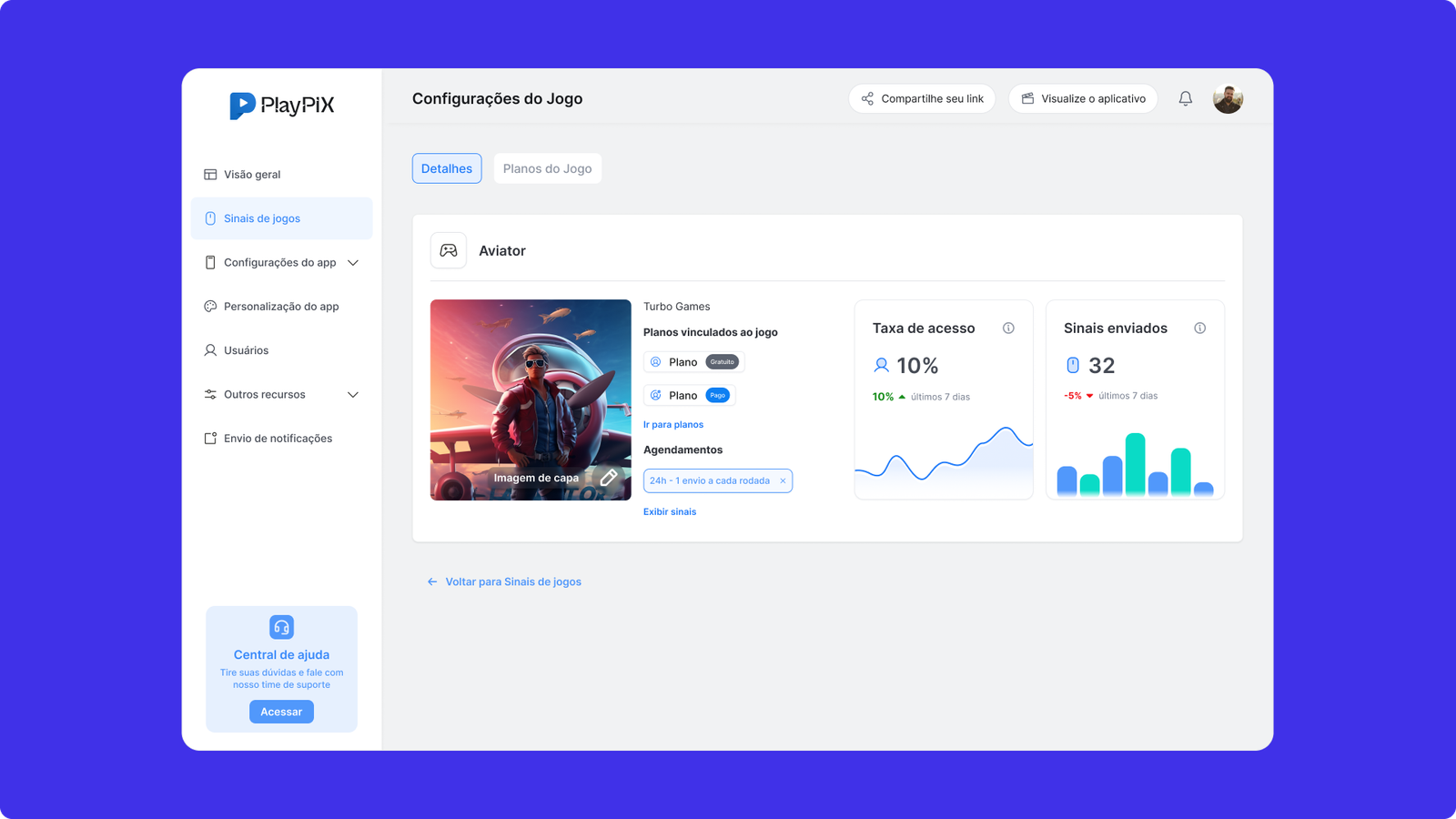The width and height of the screenshot is (1456, 819).
Task: Click the Acessar button
Action: [x=281, y=712]
